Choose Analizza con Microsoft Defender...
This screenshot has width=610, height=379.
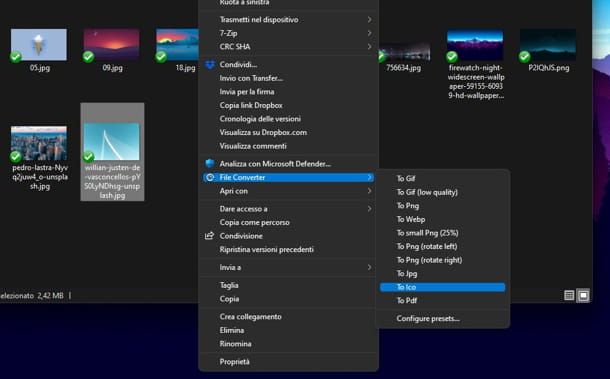point(288,164)
